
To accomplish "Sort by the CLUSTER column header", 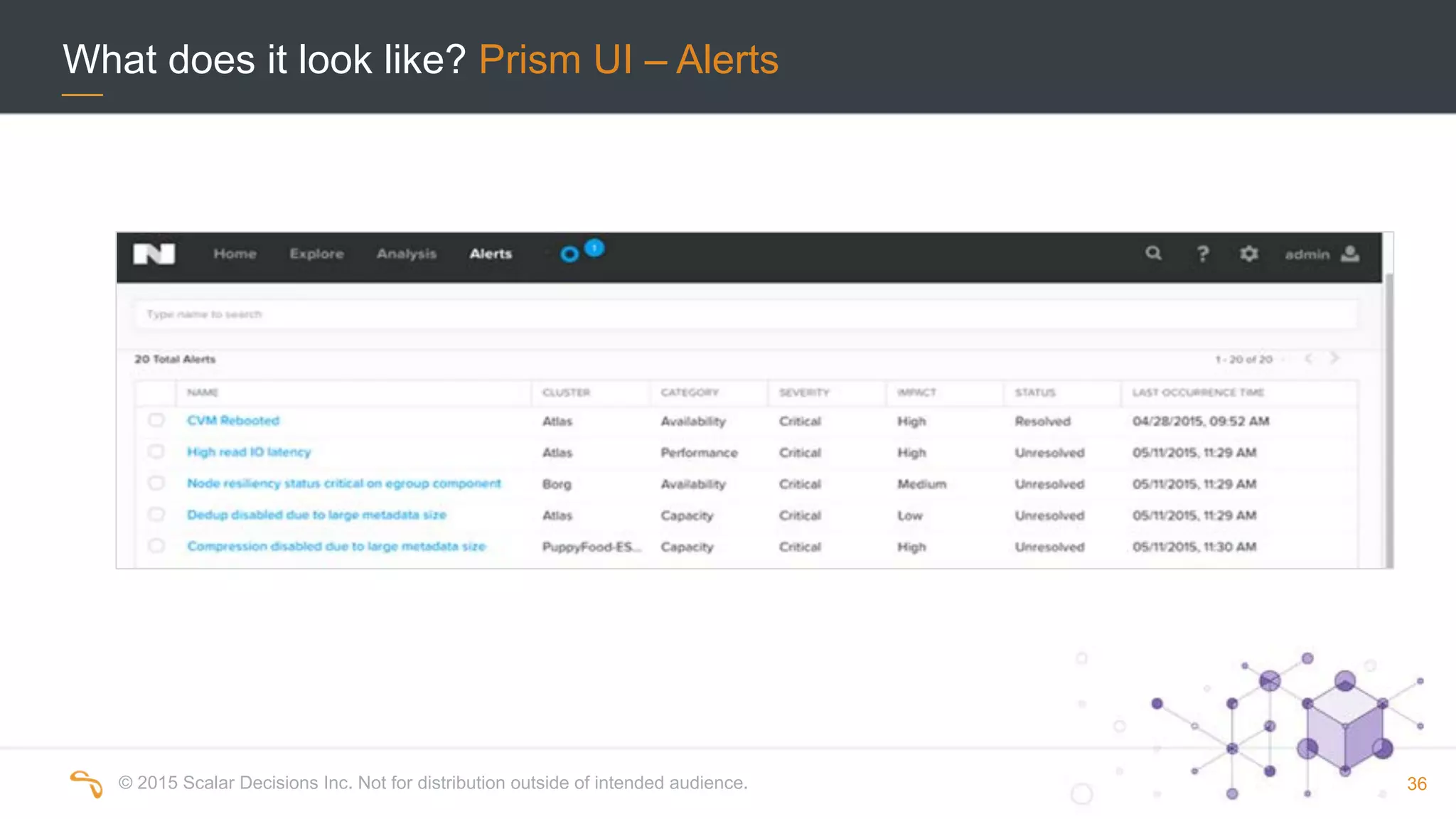I will click(566, 392).
